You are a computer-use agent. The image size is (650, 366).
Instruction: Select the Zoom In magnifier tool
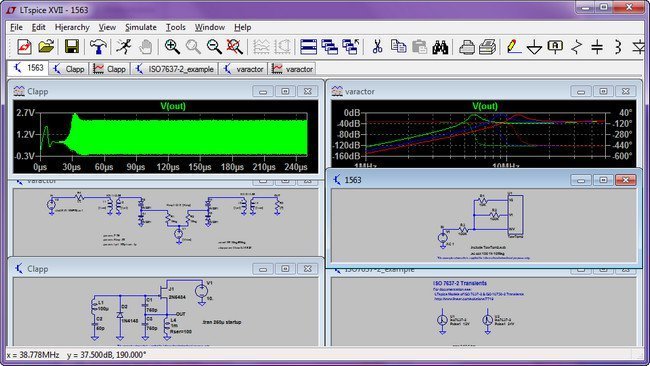pos(172,46)
